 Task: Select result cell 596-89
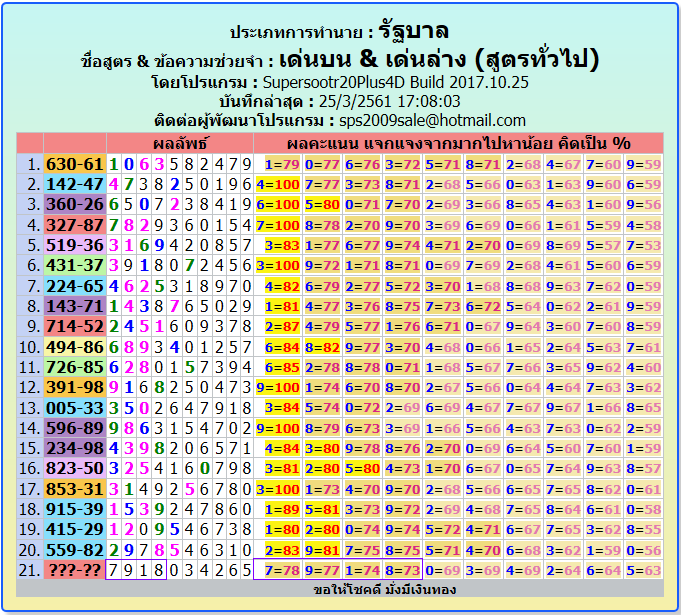[75, 428]
